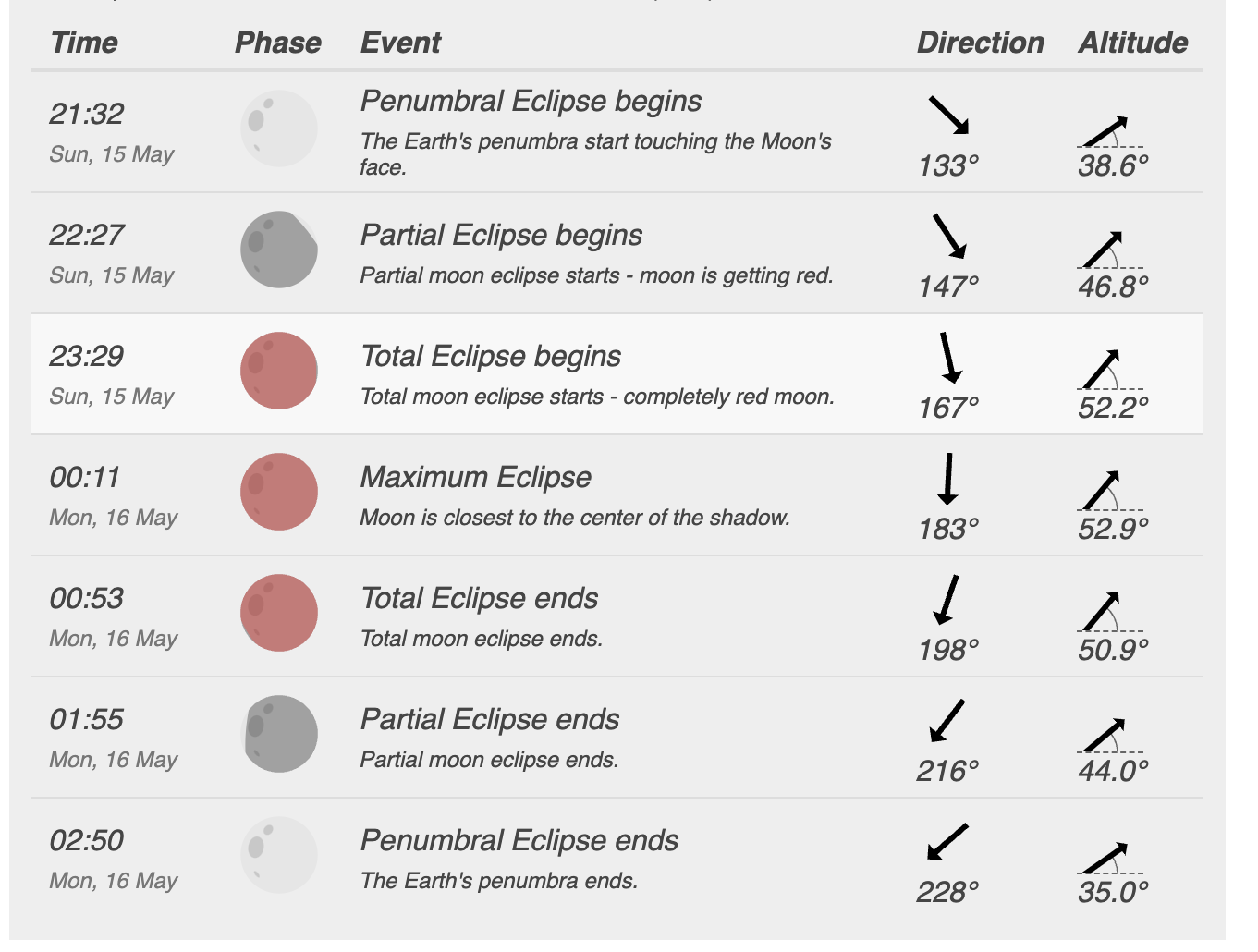Viewport: 1258px width, 952px height.
Task: Click the direction arrow above 228°
Action: tap(947, 841)
